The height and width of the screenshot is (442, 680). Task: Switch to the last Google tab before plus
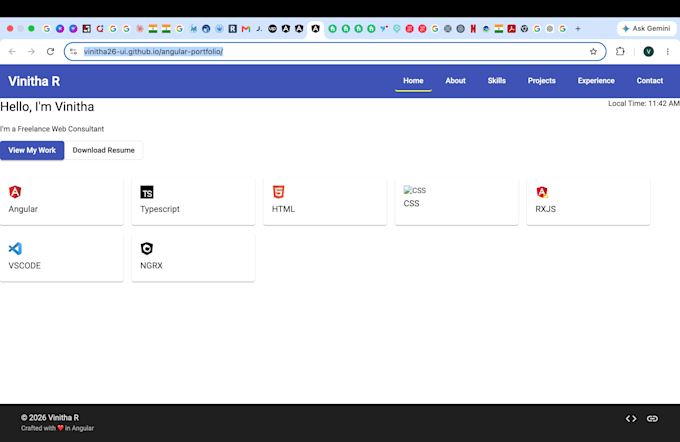pos(562,29)
